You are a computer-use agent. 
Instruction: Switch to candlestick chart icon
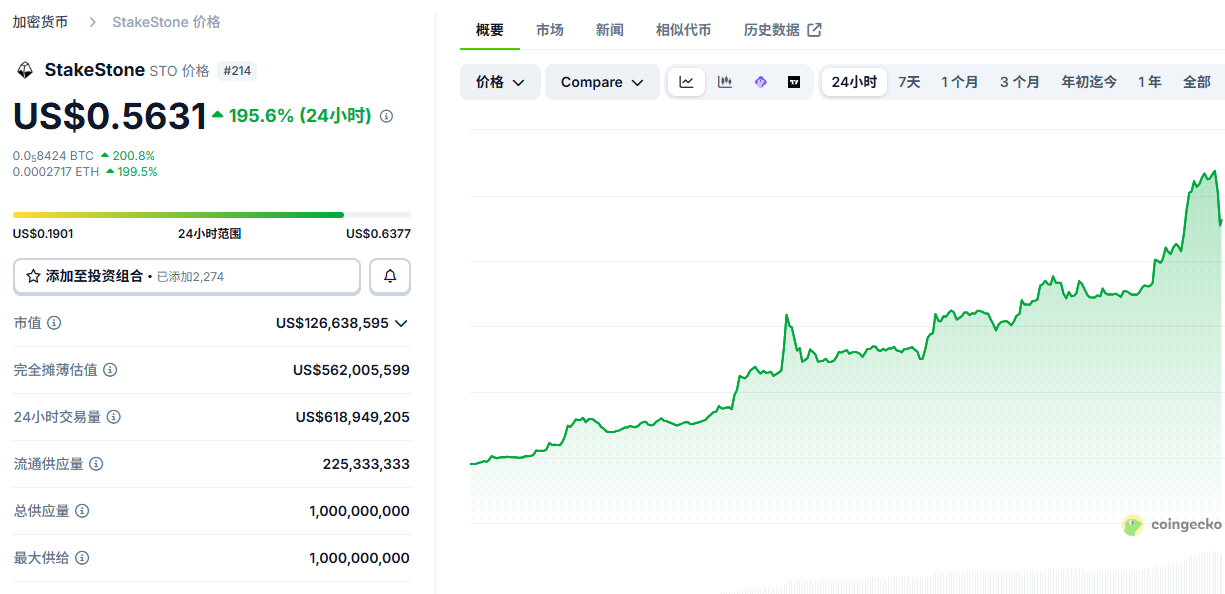click(x=724, y=82)
